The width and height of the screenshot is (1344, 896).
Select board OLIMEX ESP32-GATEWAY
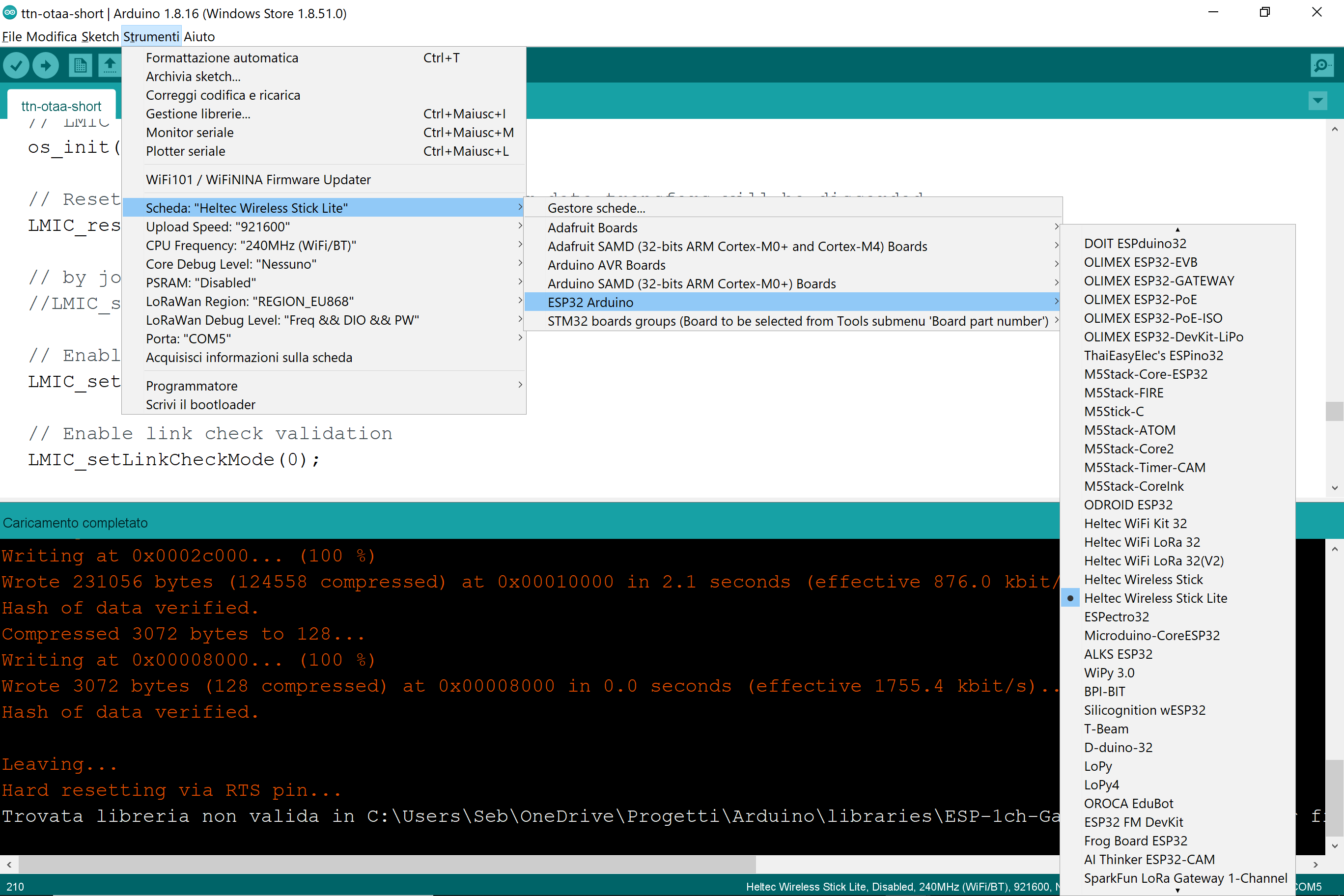tap(1177, 280)
